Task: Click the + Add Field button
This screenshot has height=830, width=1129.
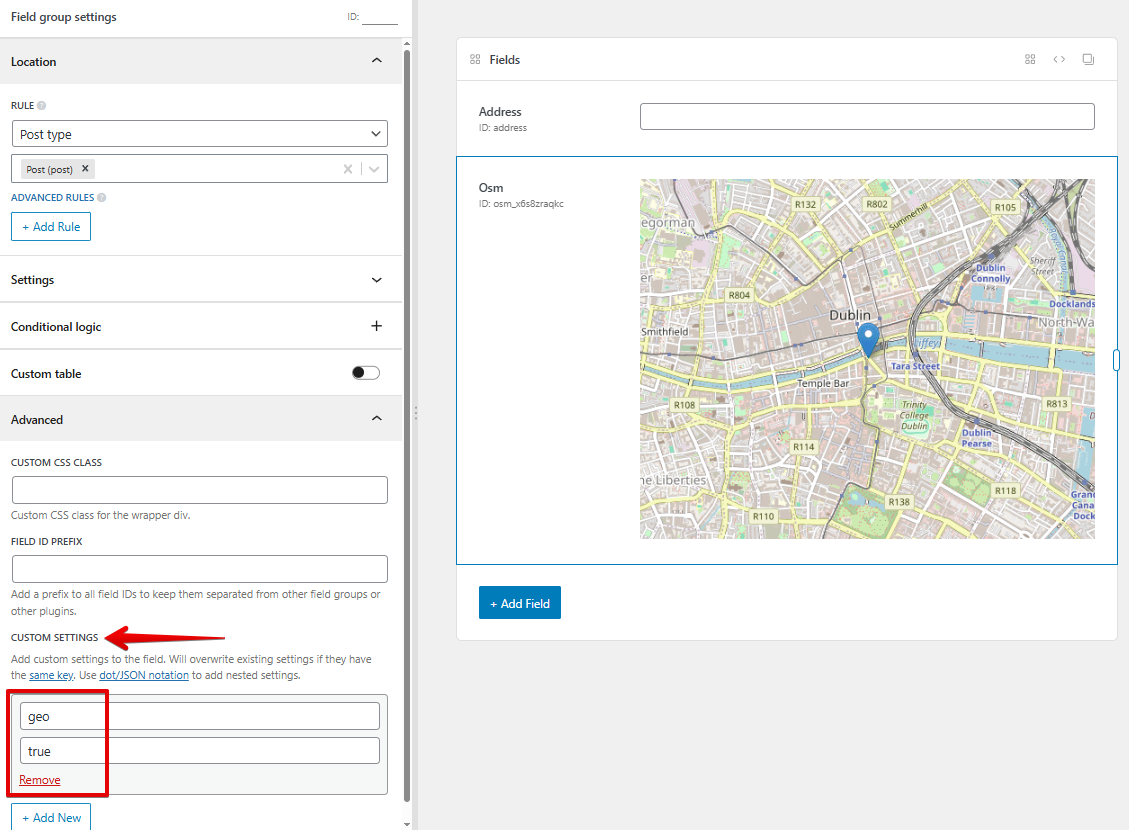Action: (519, 602)
